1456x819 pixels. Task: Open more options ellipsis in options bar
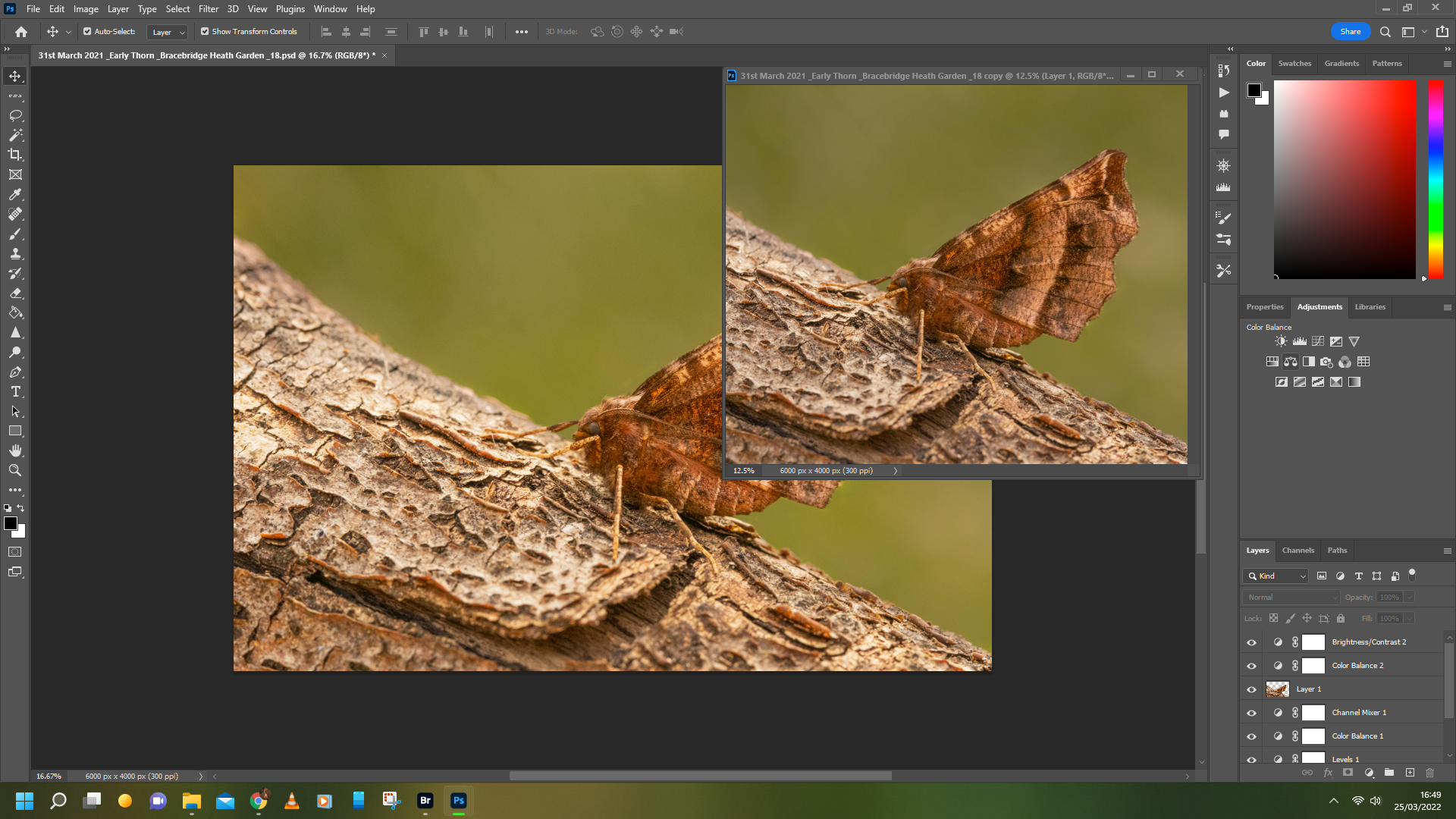(522, 32)
